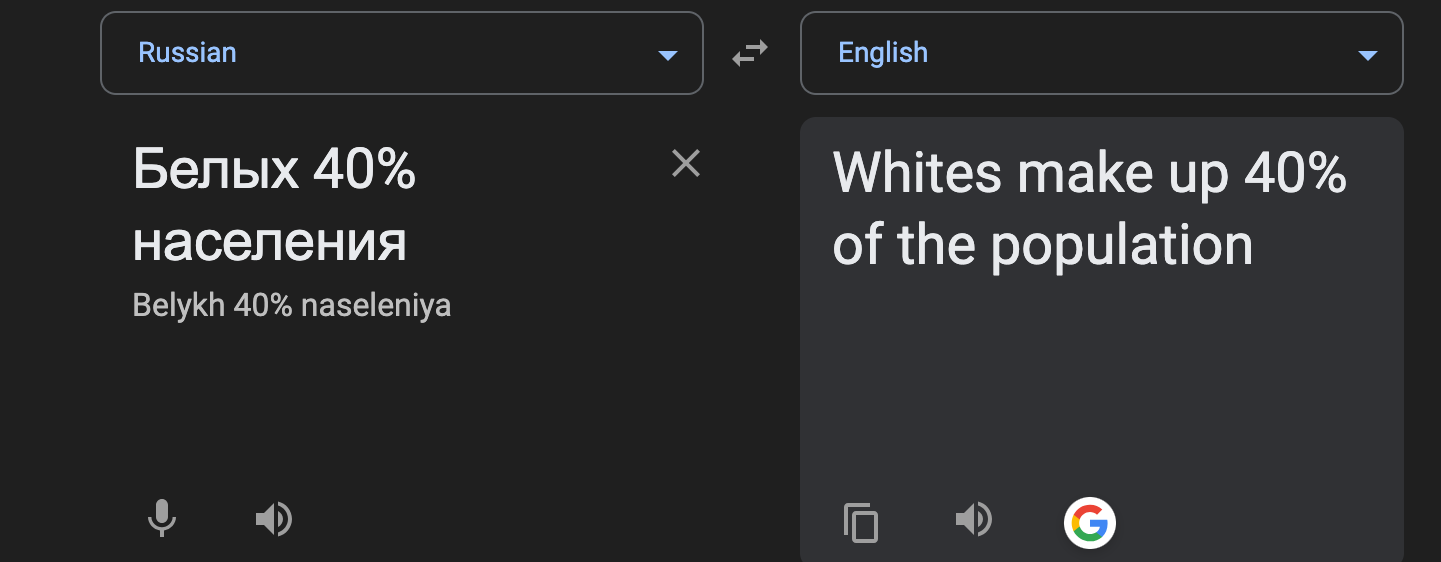Open the English target language dropdown
1441x562 pixels.
(1101, 53)
